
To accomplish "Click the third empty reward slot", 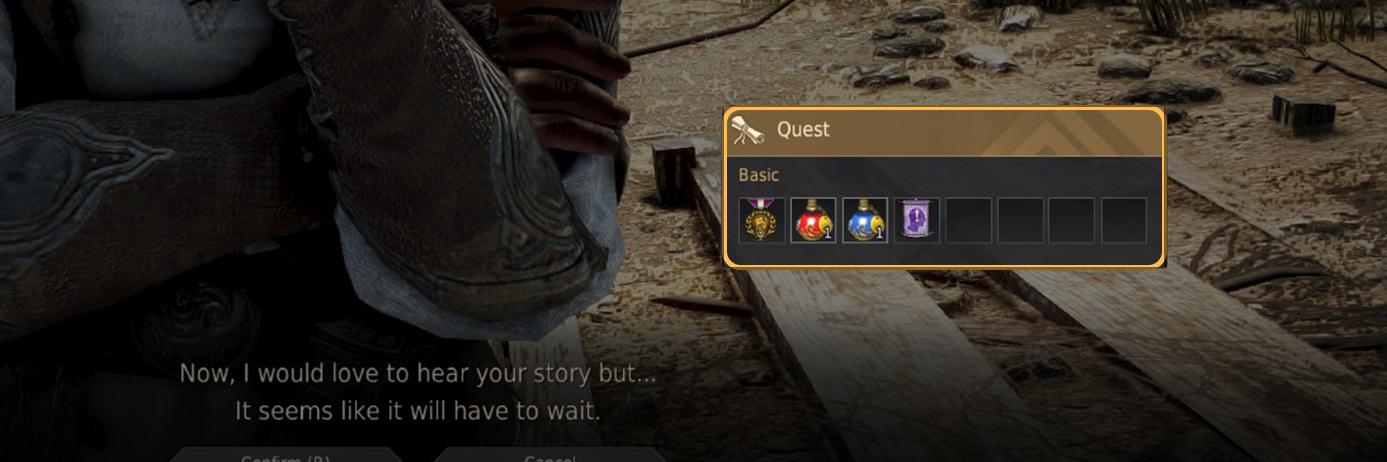I will (x=1072, y=220).
